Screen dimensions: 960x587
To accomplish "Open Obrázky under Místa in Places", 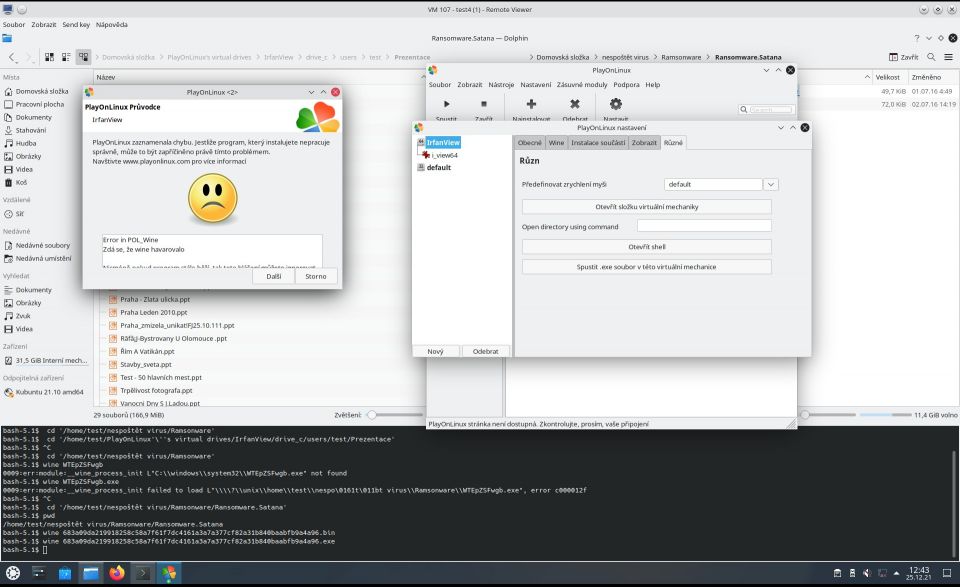I will pyautogui.click(x=28, y=156).
